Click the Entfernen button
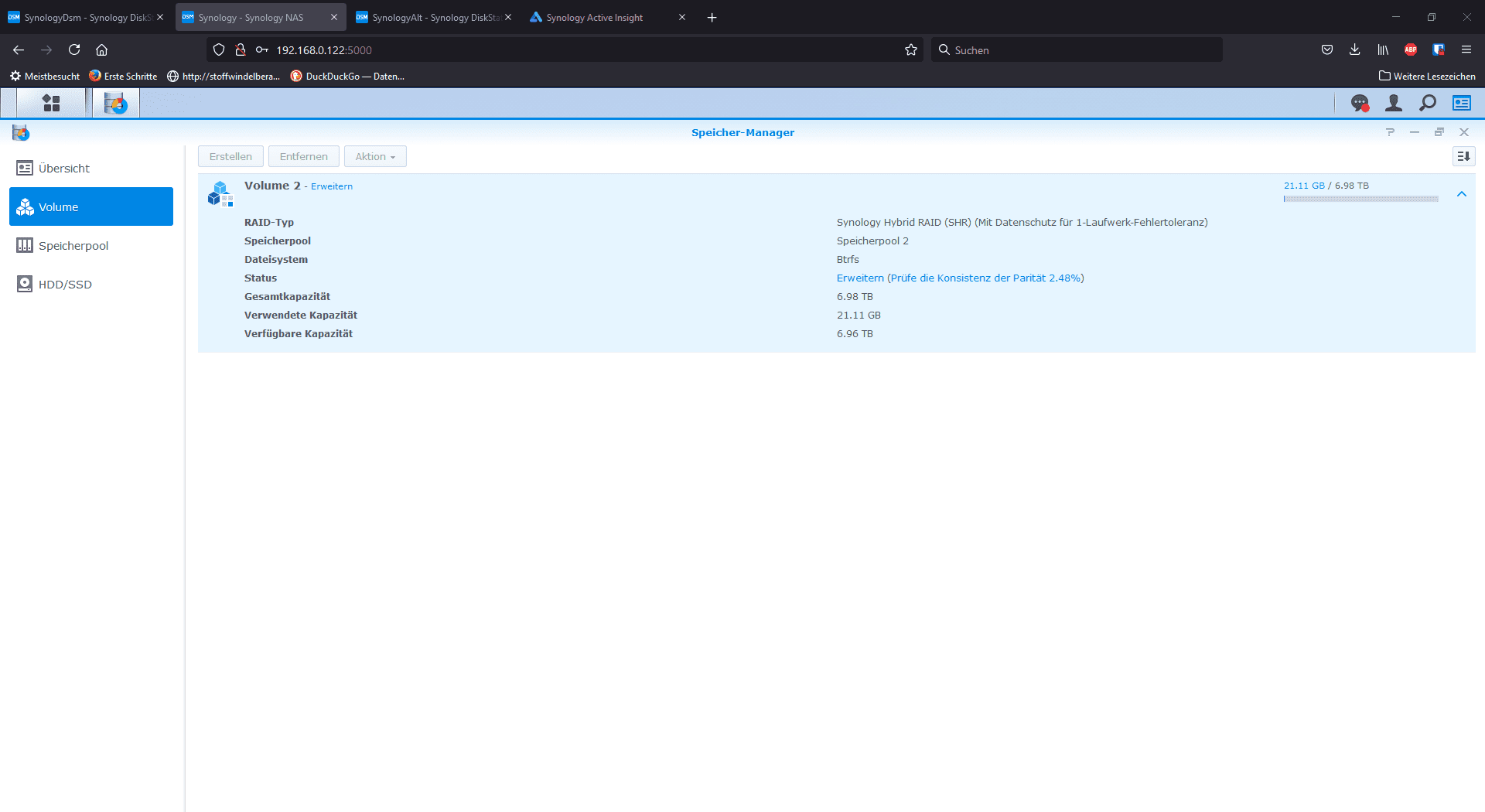This screenshot has height=812, width=1485. click(x=303, y=156)
